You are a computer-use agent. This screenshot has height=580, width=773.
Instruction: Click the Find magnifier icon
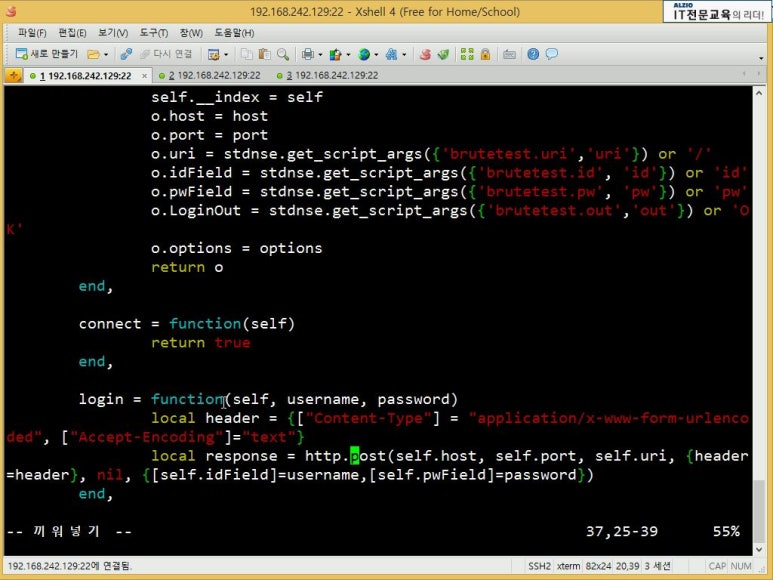point(283,54)
